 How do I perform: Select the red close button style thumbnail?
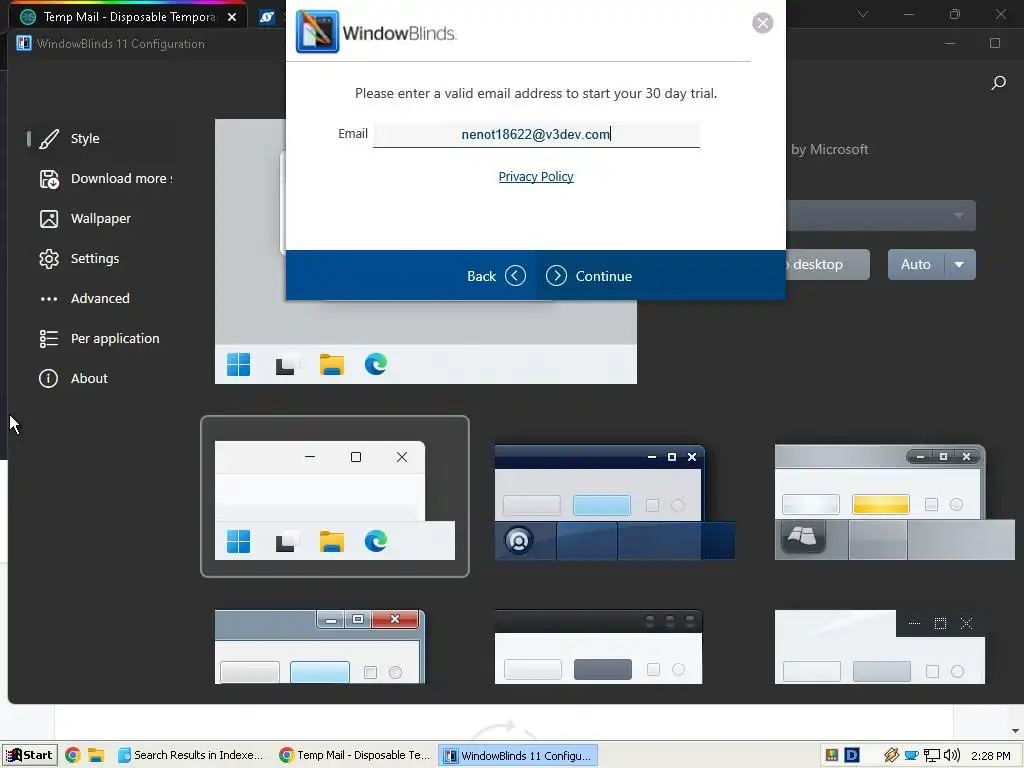tap(320, 647)
